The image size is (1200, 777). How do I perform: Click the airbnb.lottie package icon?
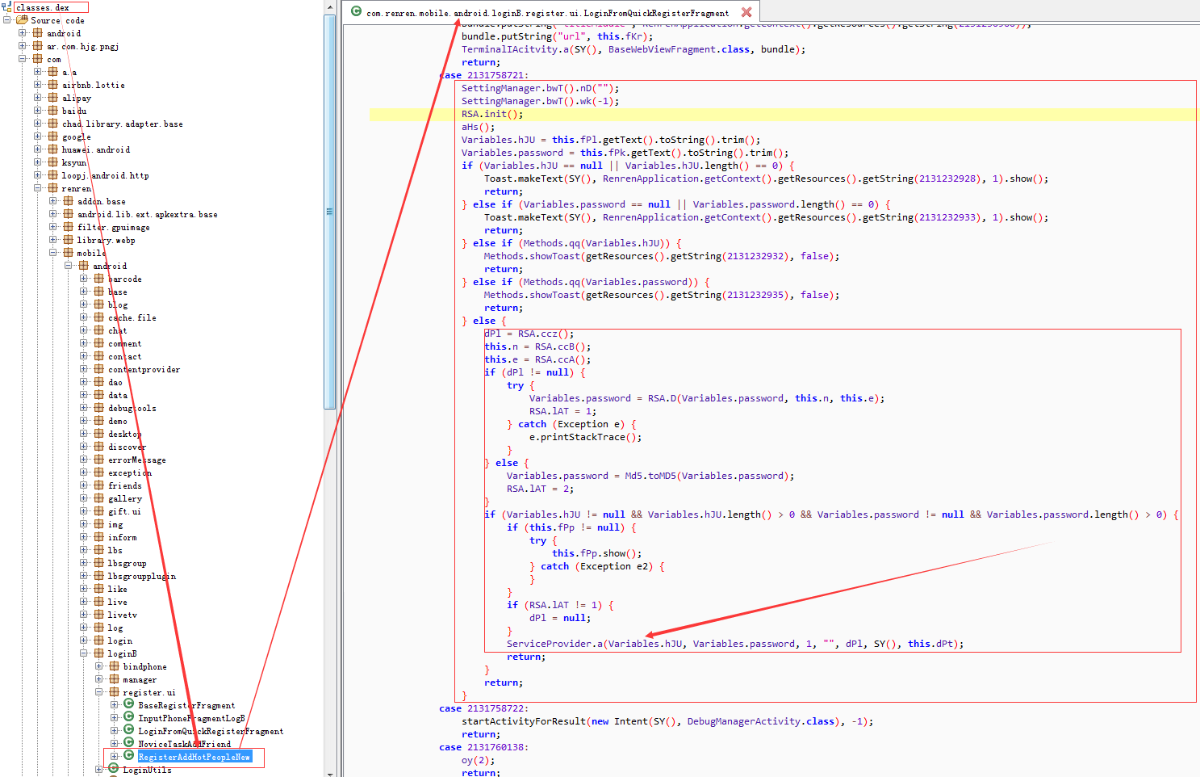[53, 85]
